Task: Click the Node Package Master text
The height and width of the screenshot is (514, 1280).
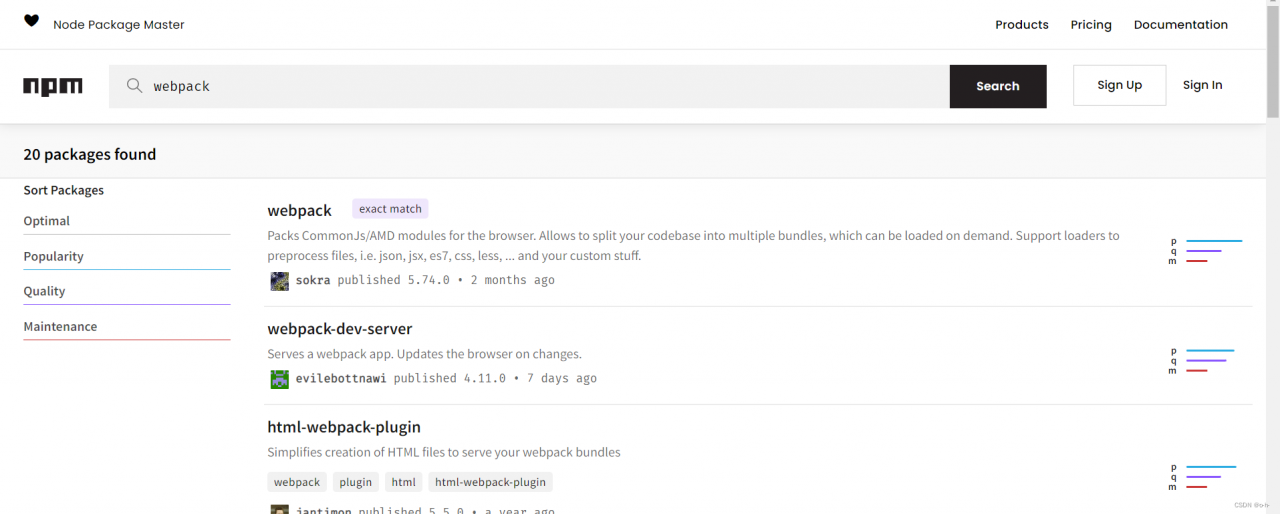Action: click(119, 25)
